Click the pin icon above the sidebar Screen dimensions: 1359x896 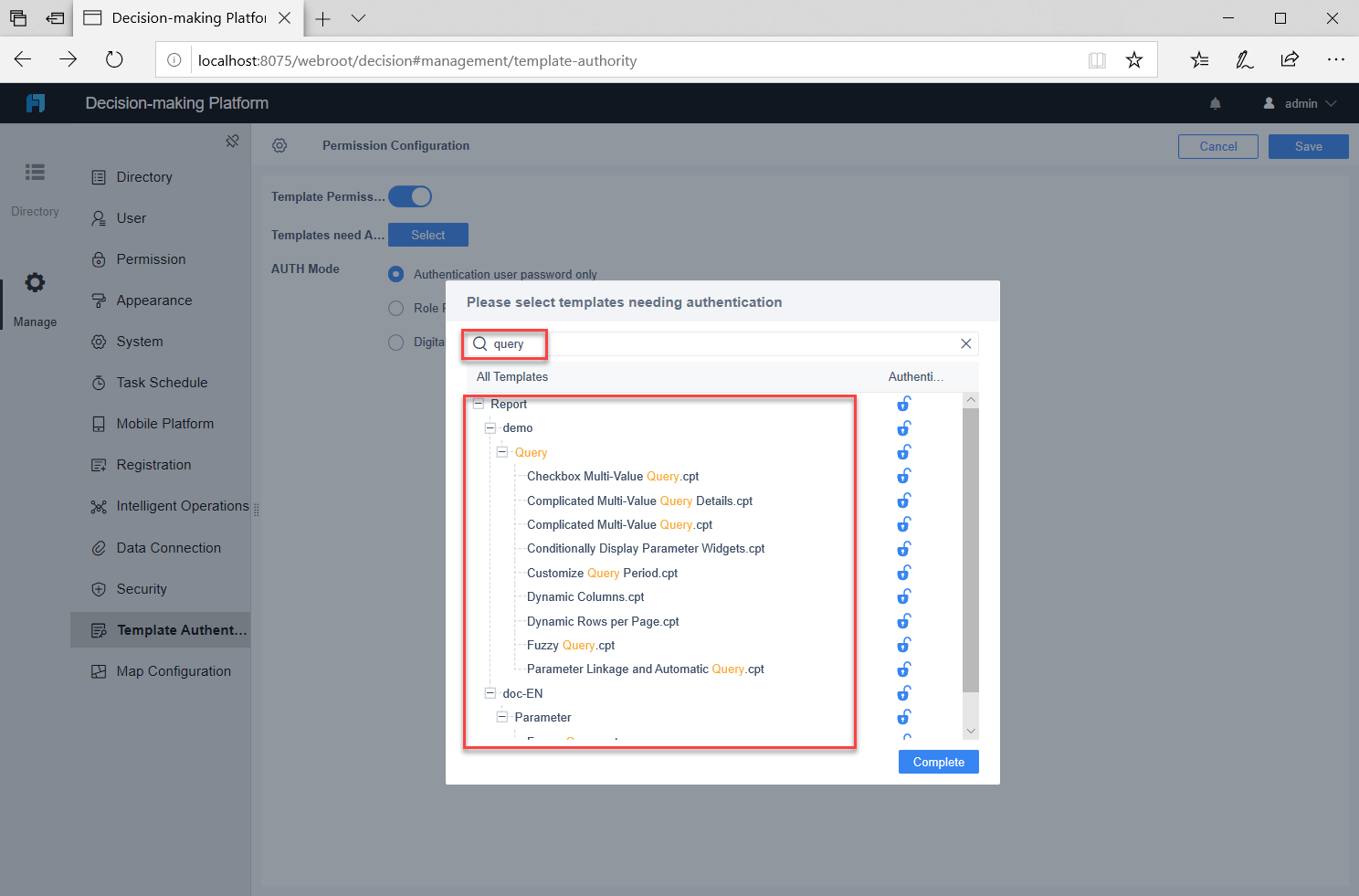[233, 141]
